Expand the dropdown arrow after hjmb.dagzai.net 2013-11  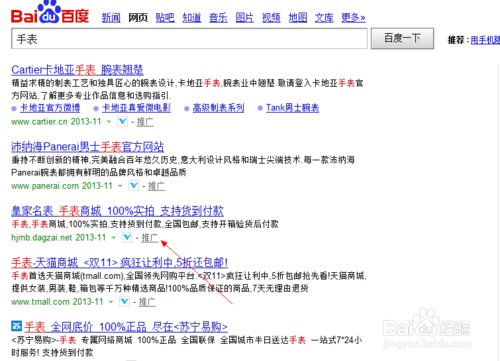click(x=113, y=237)
